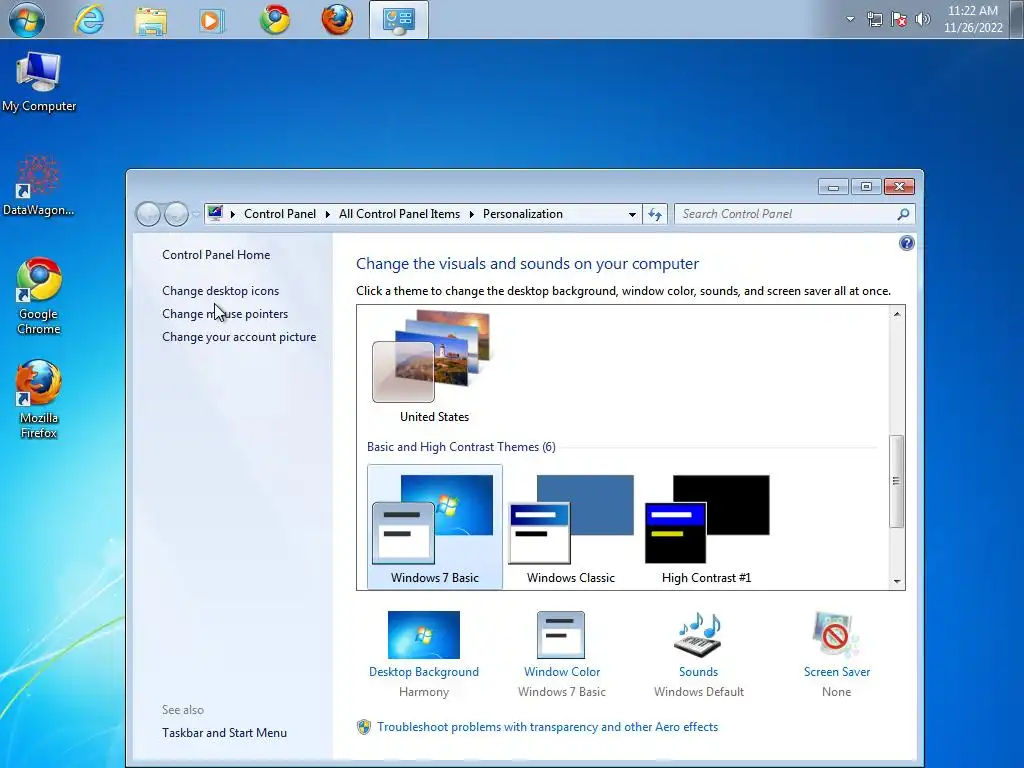Open Desktop Background settings
1024x768 pixels.
[424, 654]
